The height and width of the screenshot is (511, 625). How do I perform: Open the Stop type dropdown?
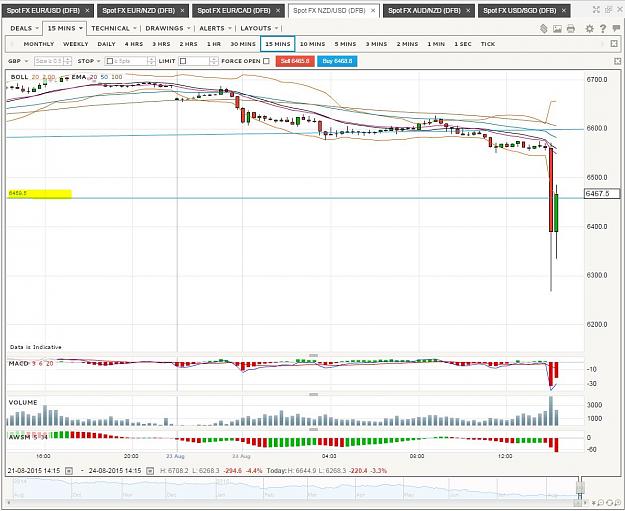(x=88, y=61)
